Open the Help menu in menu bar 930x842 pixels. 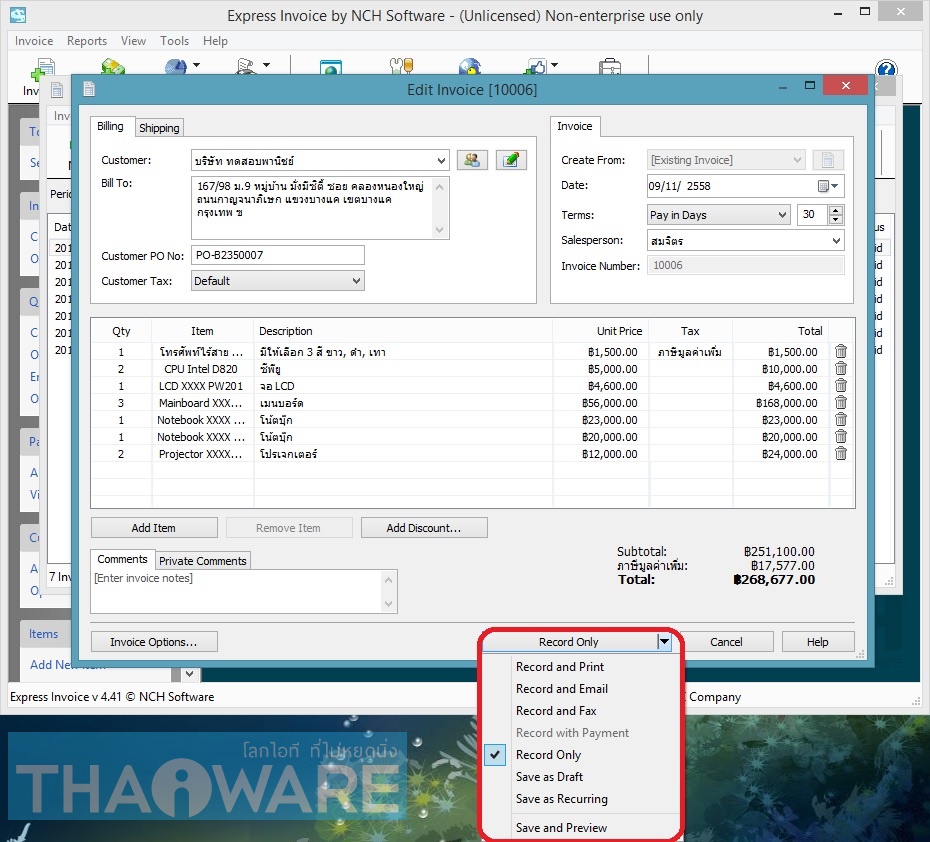[215, 41]
